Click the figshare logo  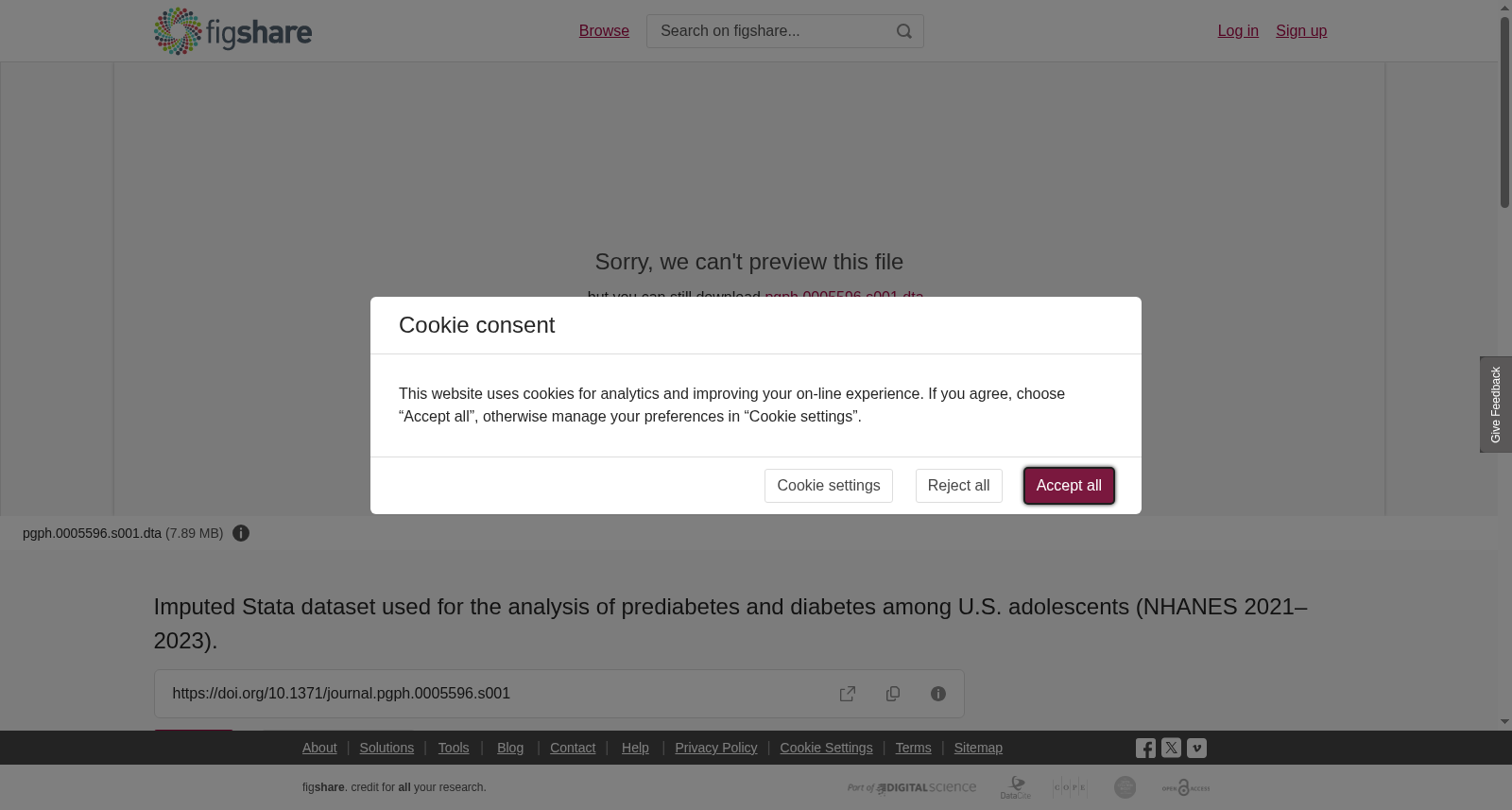click(x=232, y=31)
